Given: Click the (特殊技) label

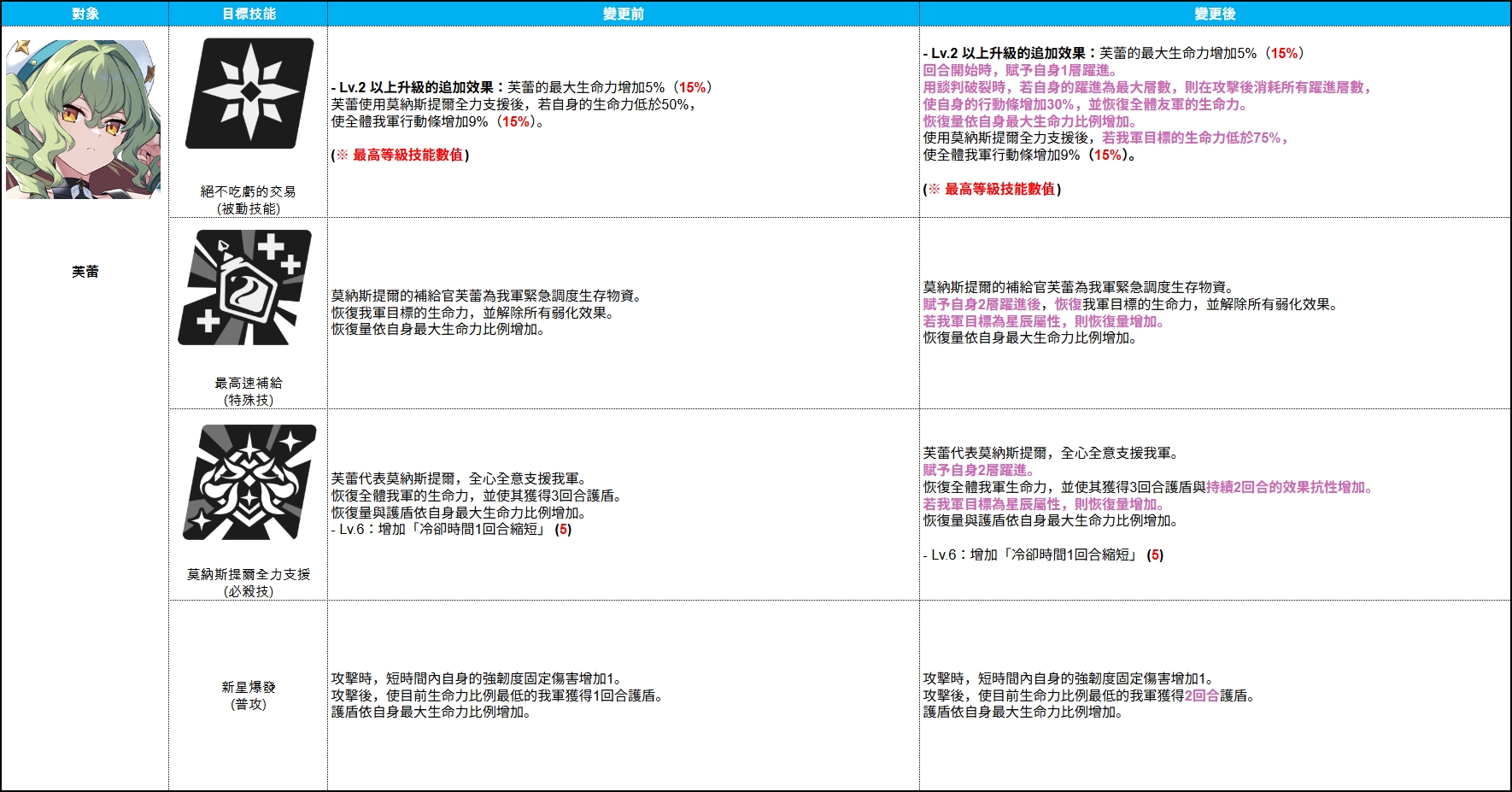Looking at the screenshot, I should [249, 400].
